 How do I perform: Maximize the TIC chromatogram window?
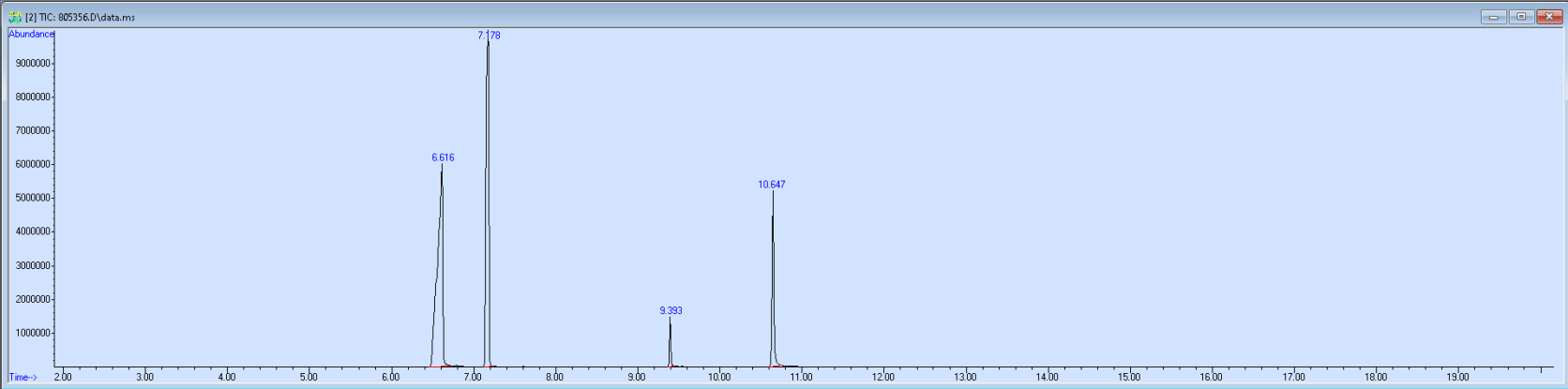point(1521,16)
